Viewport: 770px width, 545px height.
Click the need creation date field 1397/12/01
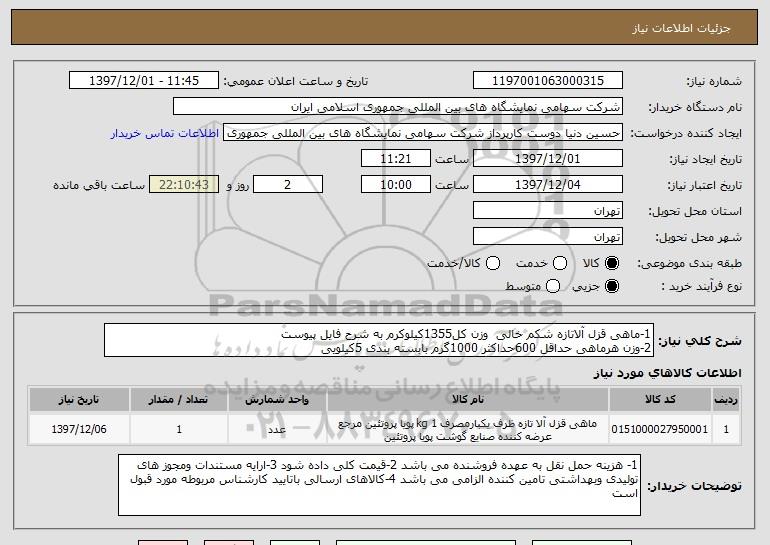pyautogui.click(x=548, y=159)
